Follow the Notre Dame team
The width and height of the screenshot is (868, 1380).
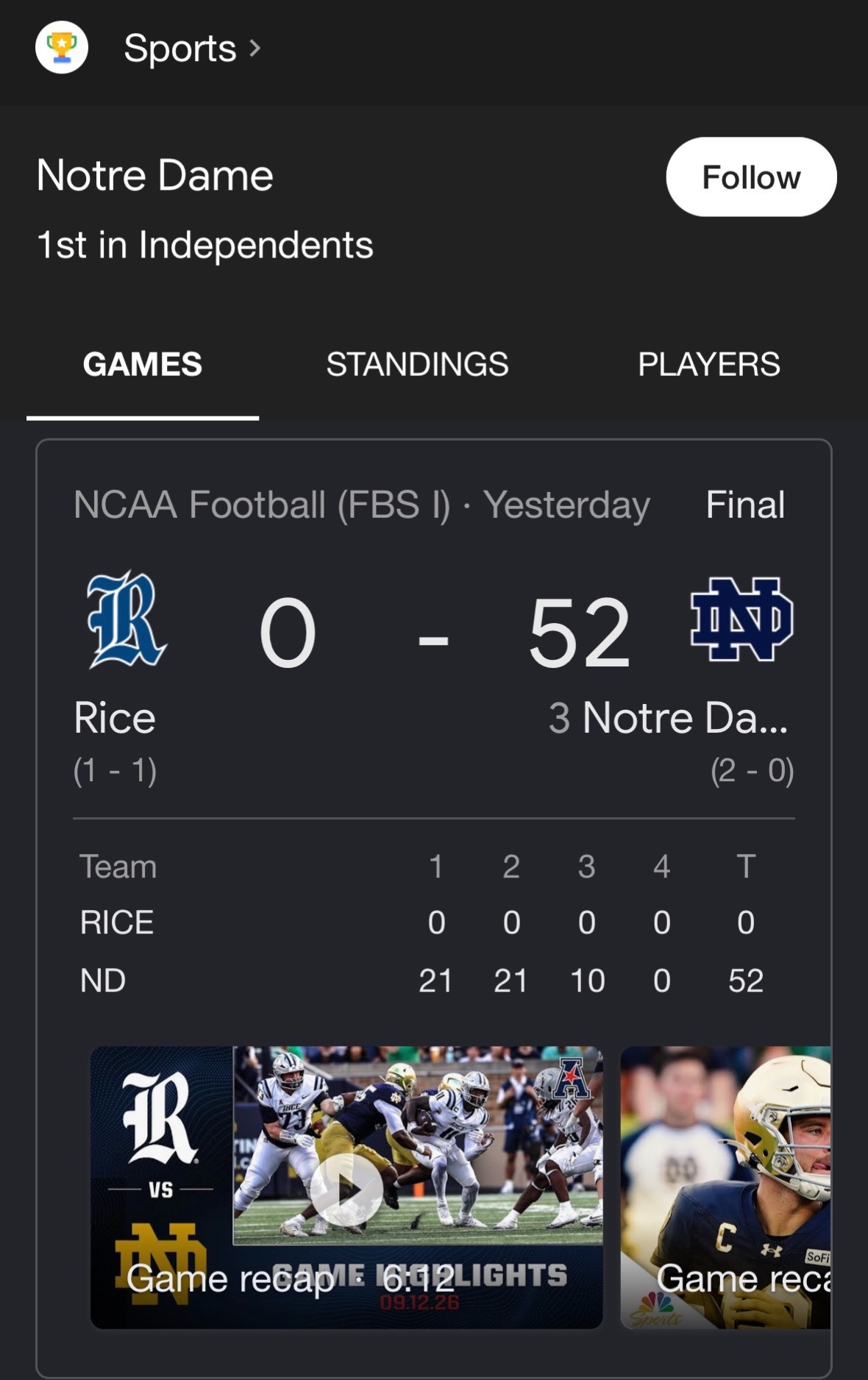pos(751,177)
